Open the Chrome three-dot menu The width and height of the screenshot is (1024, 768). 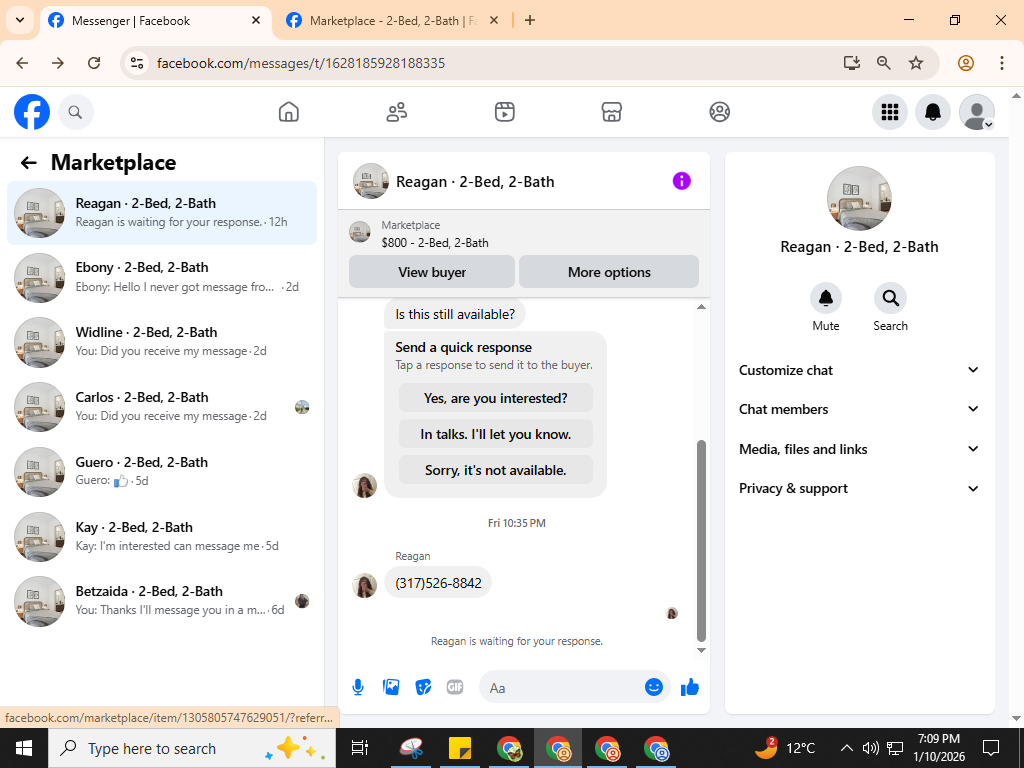pyautogui.click(x=1001, y=63)
